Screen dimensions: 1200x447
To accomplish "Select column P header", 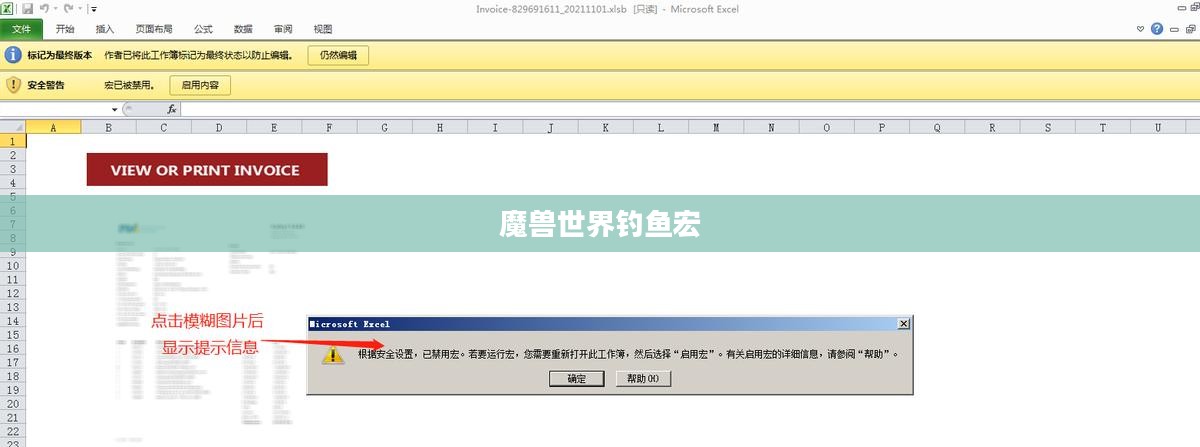I will (x=882, y=127).
